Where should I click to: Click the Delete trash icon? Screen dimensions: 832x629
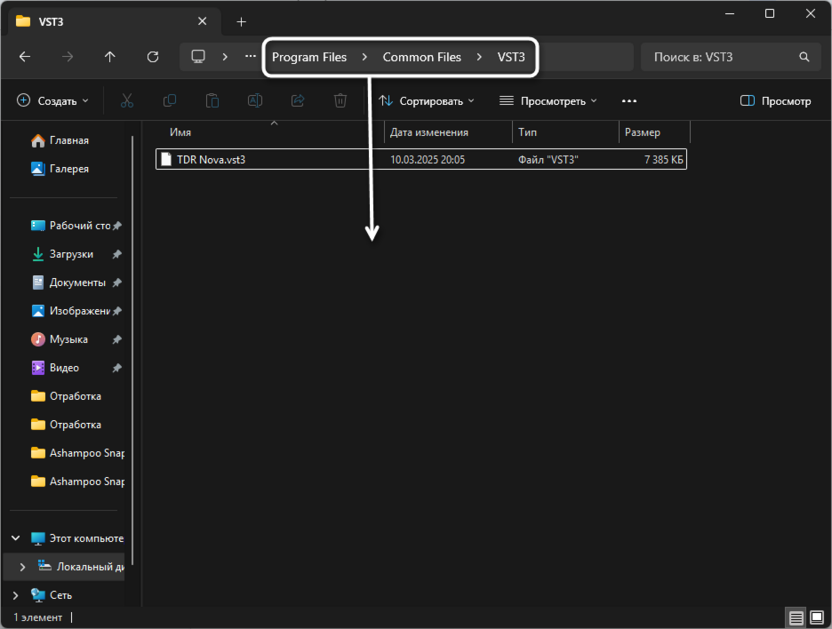pyautogui.click(x=340, y=101)
